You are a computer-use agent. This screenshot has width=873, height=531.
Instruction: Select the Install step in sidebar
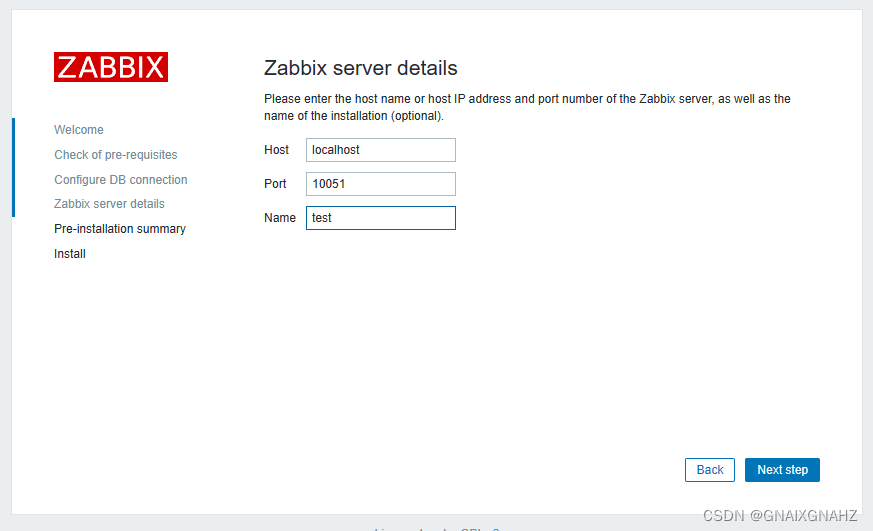coord(70,254)
